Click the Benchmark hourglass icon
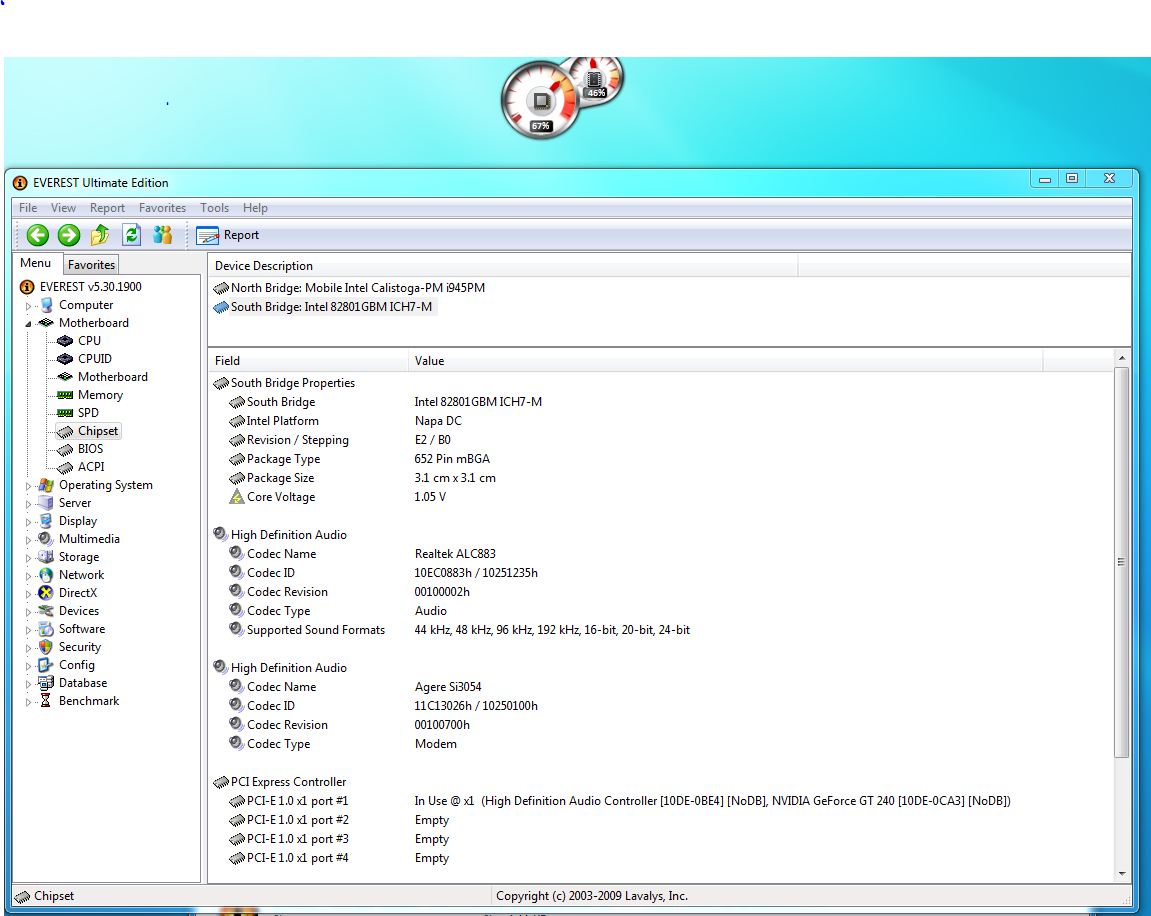 pyautogui.click(x=46, y=700)
